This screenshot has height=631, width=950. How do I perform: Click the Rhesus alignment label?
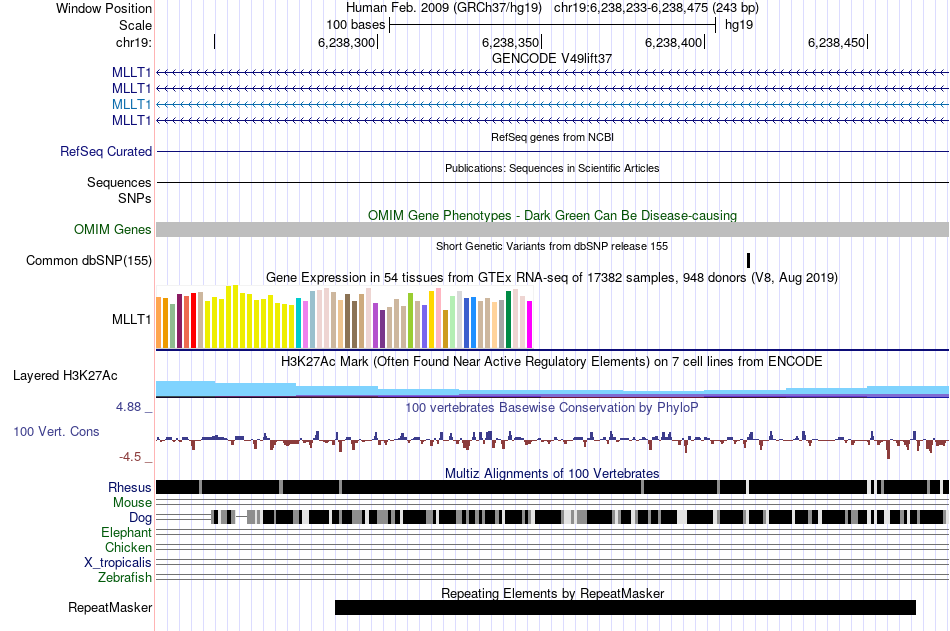tap(130, 487)
